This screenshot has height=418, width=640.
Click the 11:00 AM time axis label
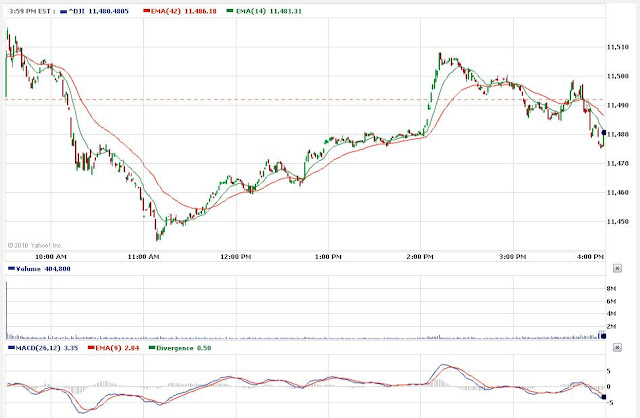pos(143,257)
